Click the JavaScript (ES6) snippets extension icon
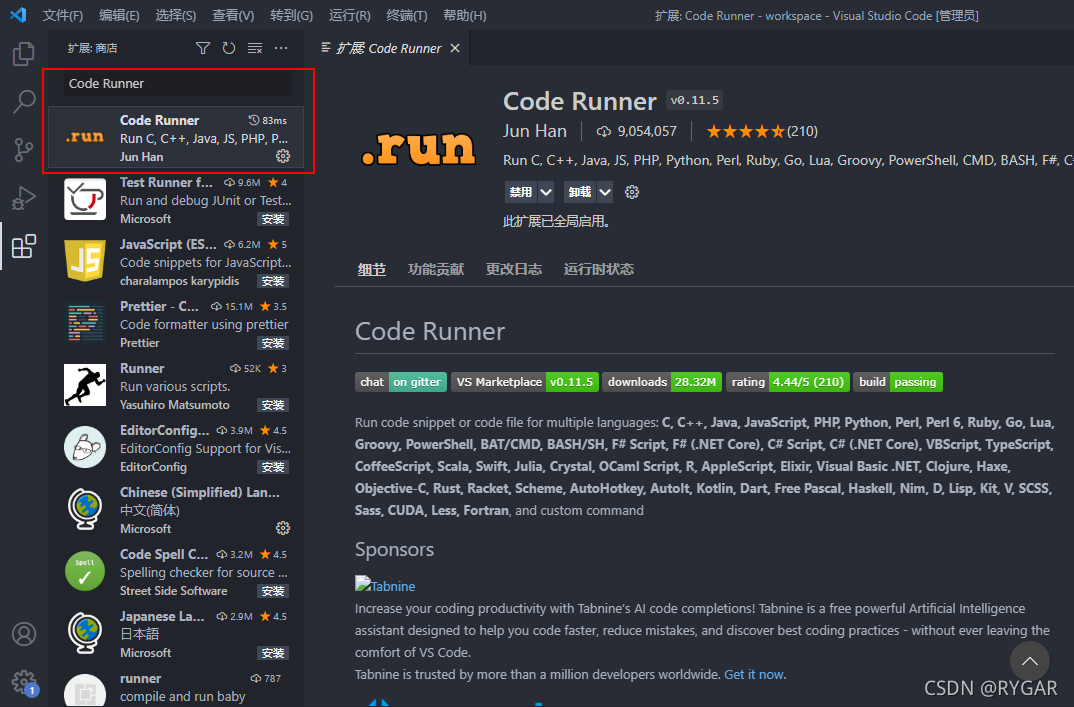 pos(85,260)
